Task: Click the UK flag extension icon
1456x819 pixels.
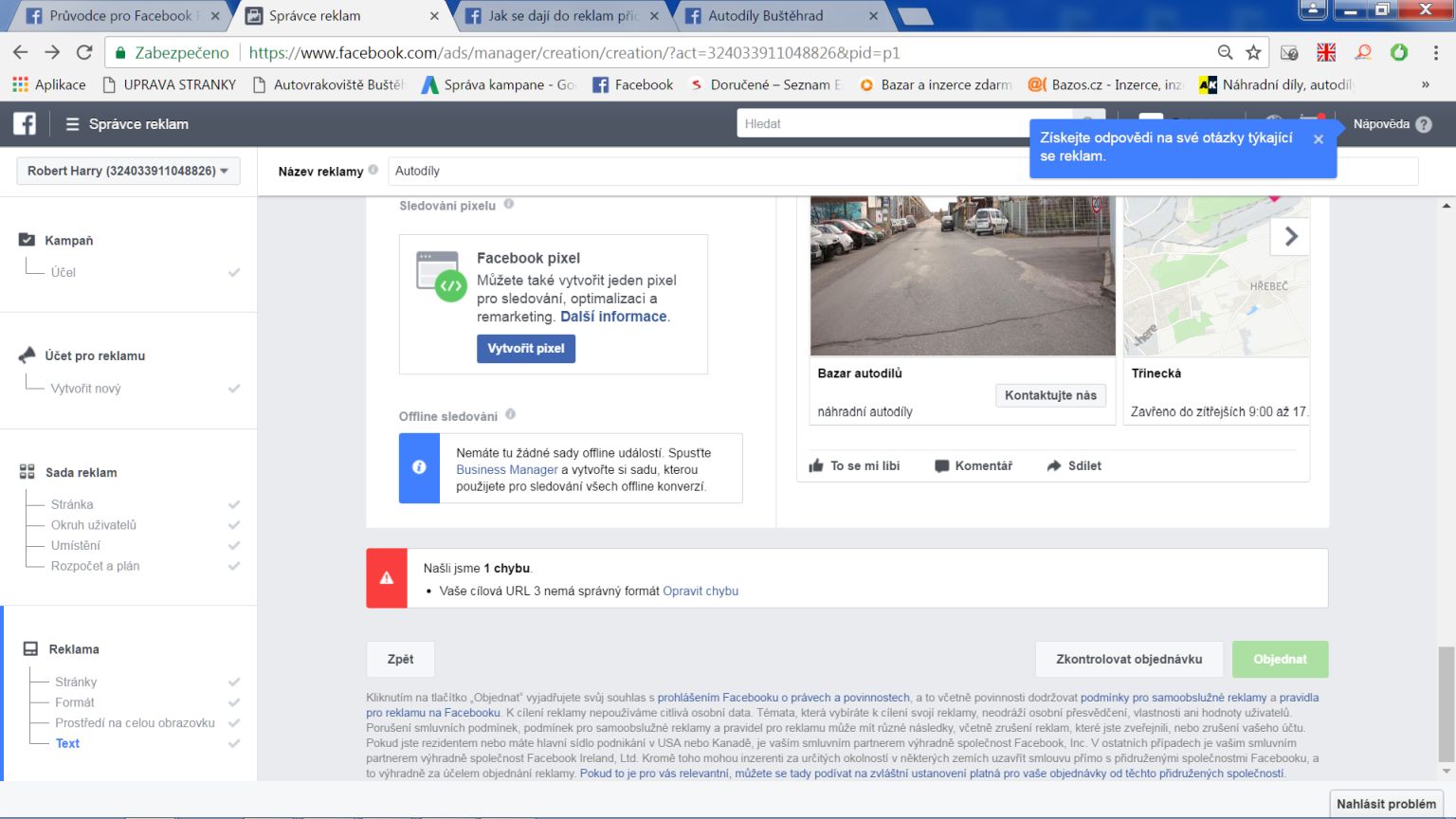Action: click(x=1326, y=52)
